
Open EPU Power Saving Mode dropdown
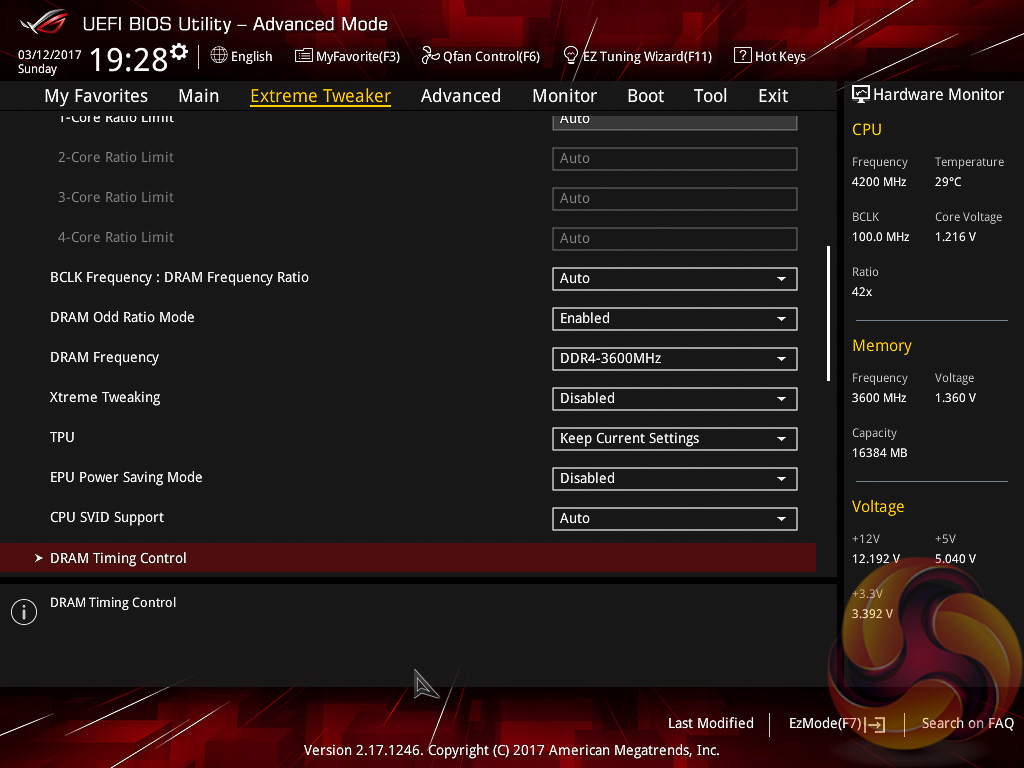675,478
